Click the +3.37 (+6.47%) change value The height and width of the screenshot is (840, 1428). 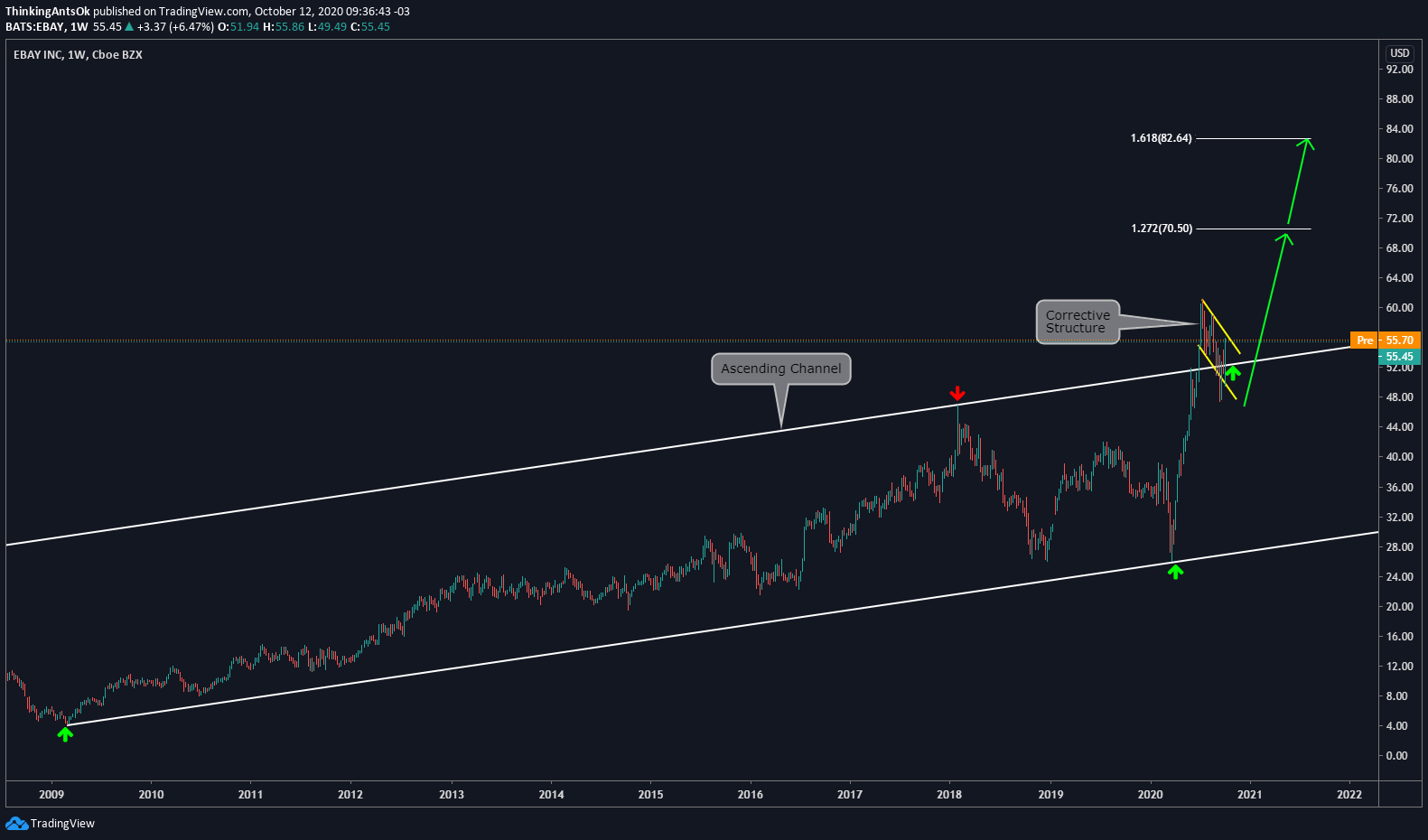coord(175,27)
